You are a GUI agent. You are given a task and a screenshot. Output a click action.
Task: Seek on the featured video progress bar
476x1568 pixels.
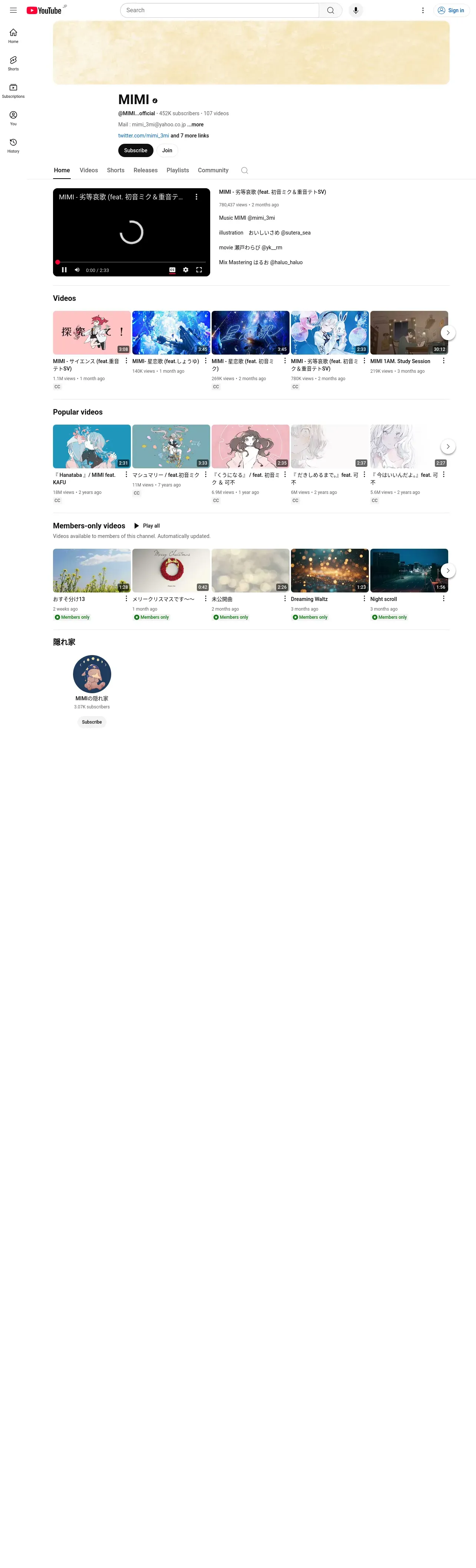[x=132, y=262]
